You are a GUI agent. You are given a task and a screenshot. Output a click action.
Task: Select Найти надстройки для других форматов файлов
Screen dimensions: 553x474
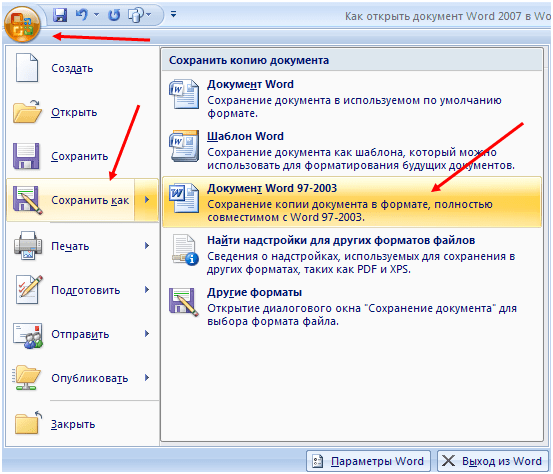tap(341, 241)
